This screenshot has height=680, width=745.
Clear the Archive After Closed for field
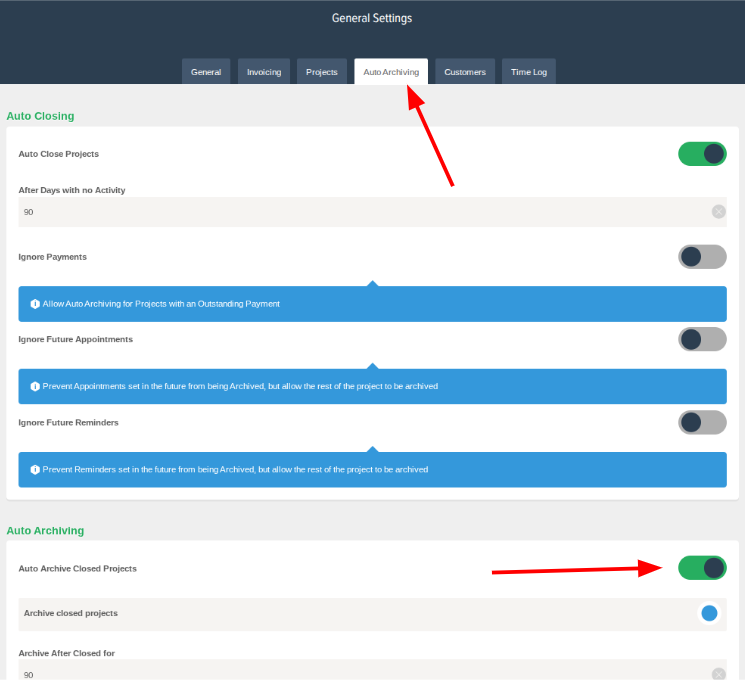pos(718,674)
